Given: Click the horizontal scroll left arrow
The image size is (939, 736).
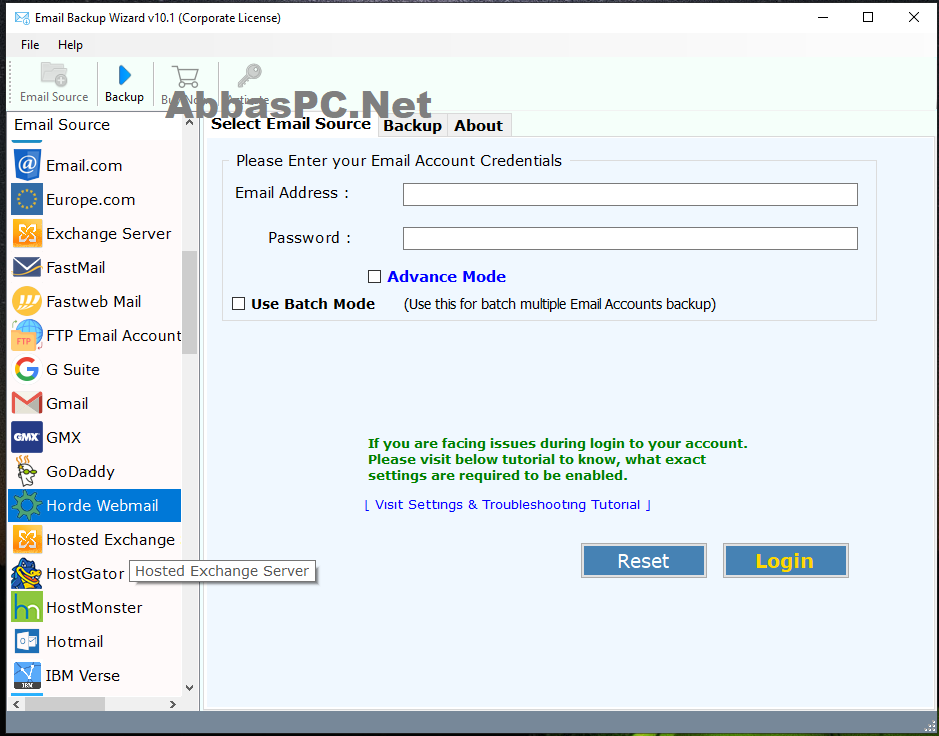Looking at the screenshot, I should coord(16,704).
